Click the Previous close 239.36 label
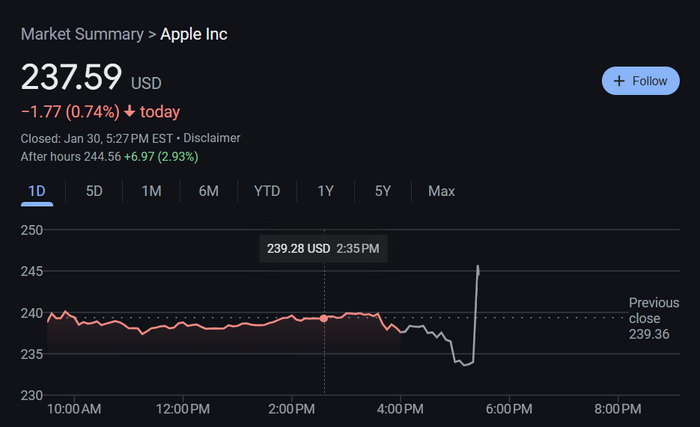The image size is (700, 427). 654,318
